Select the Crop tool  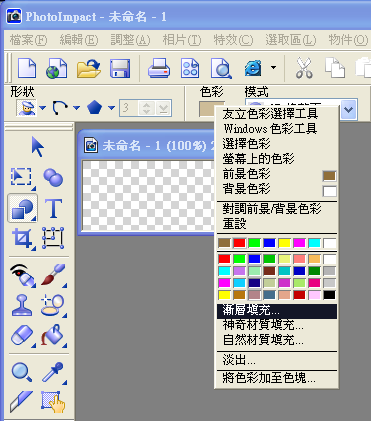[23, 239]
